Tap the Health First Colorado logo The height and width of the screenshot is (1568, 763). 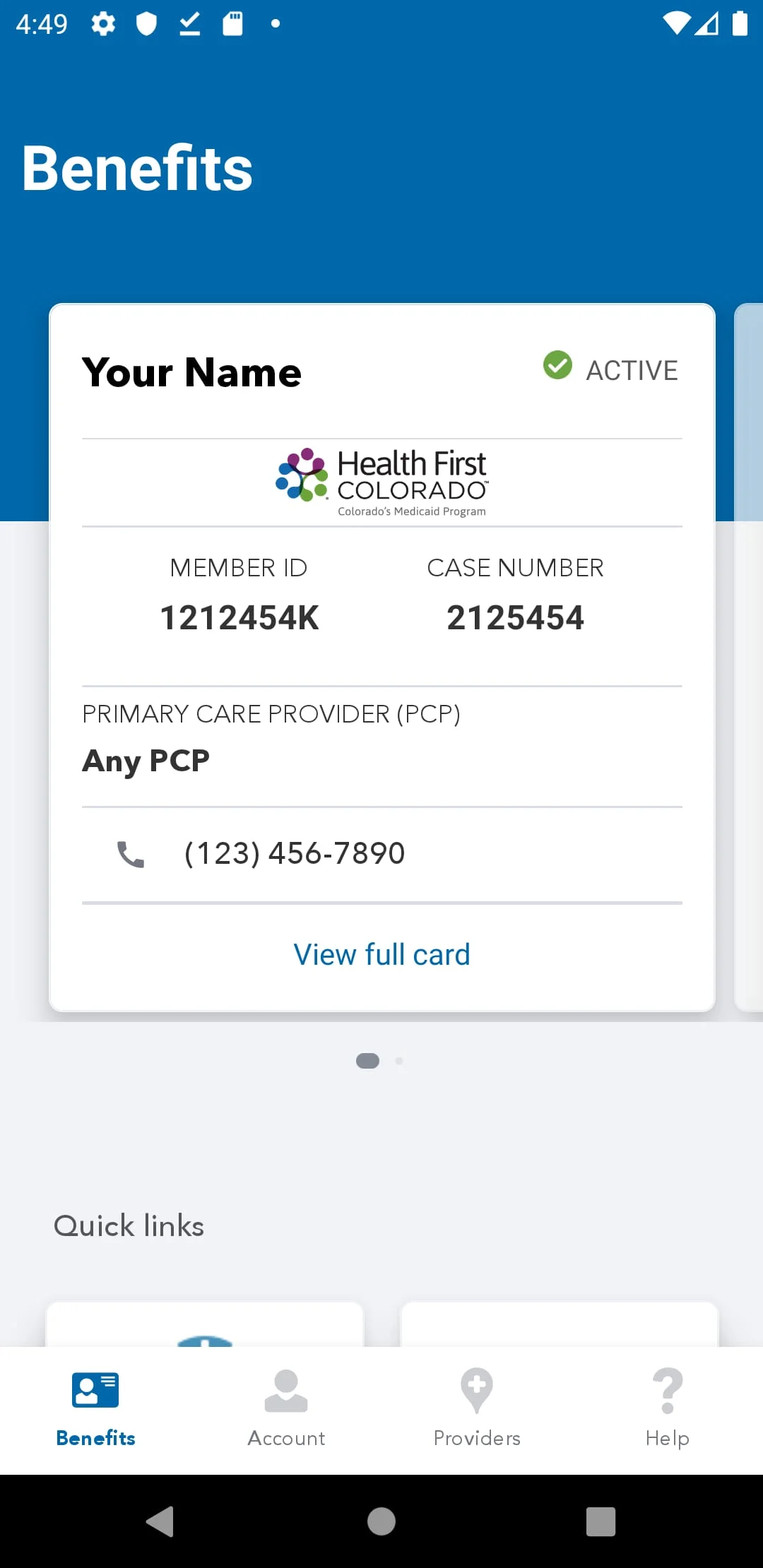(x=381, y=482)
